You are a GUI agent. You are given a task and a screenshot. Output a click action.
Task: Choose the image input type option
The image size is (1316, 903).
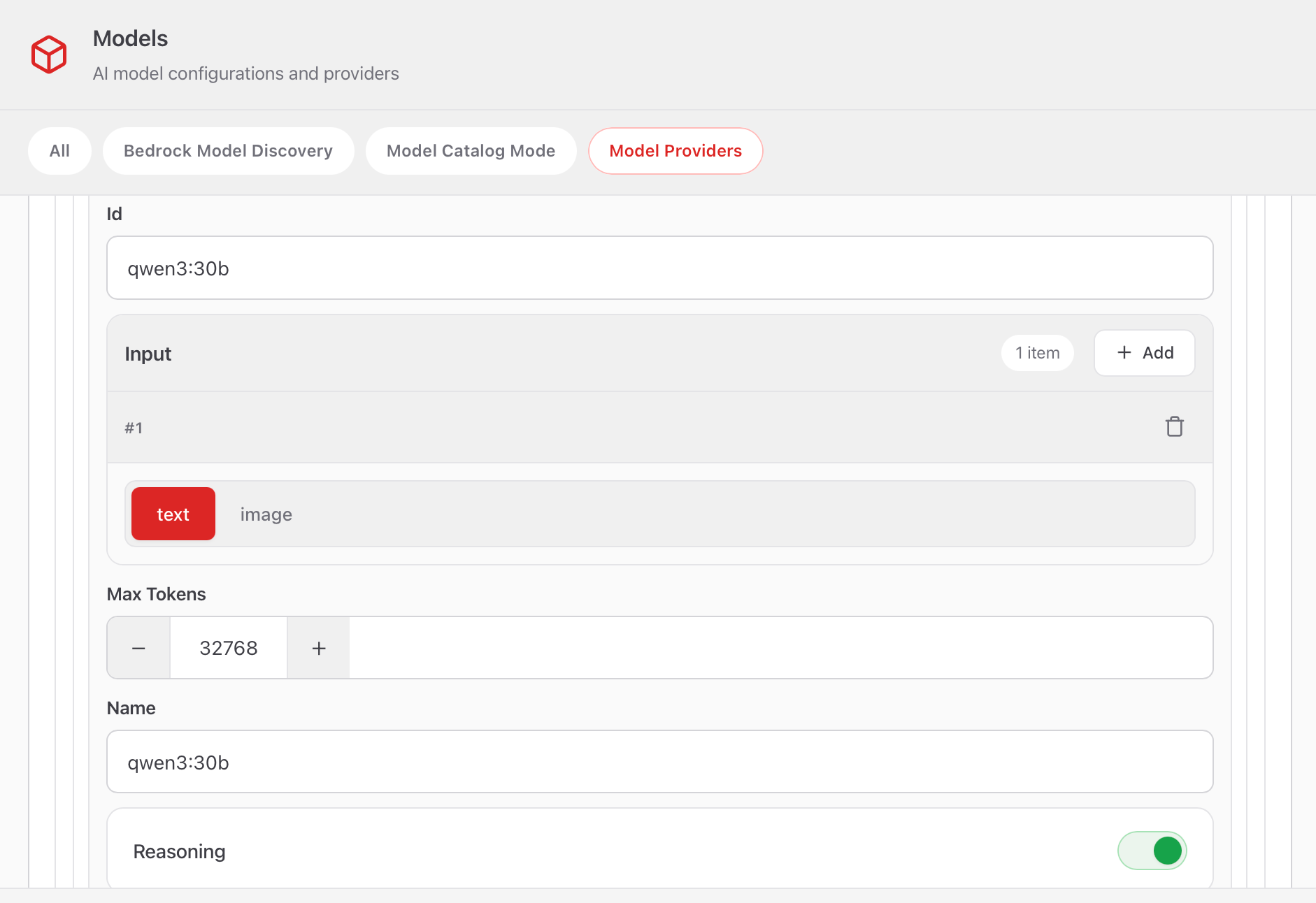pos(266,514)
